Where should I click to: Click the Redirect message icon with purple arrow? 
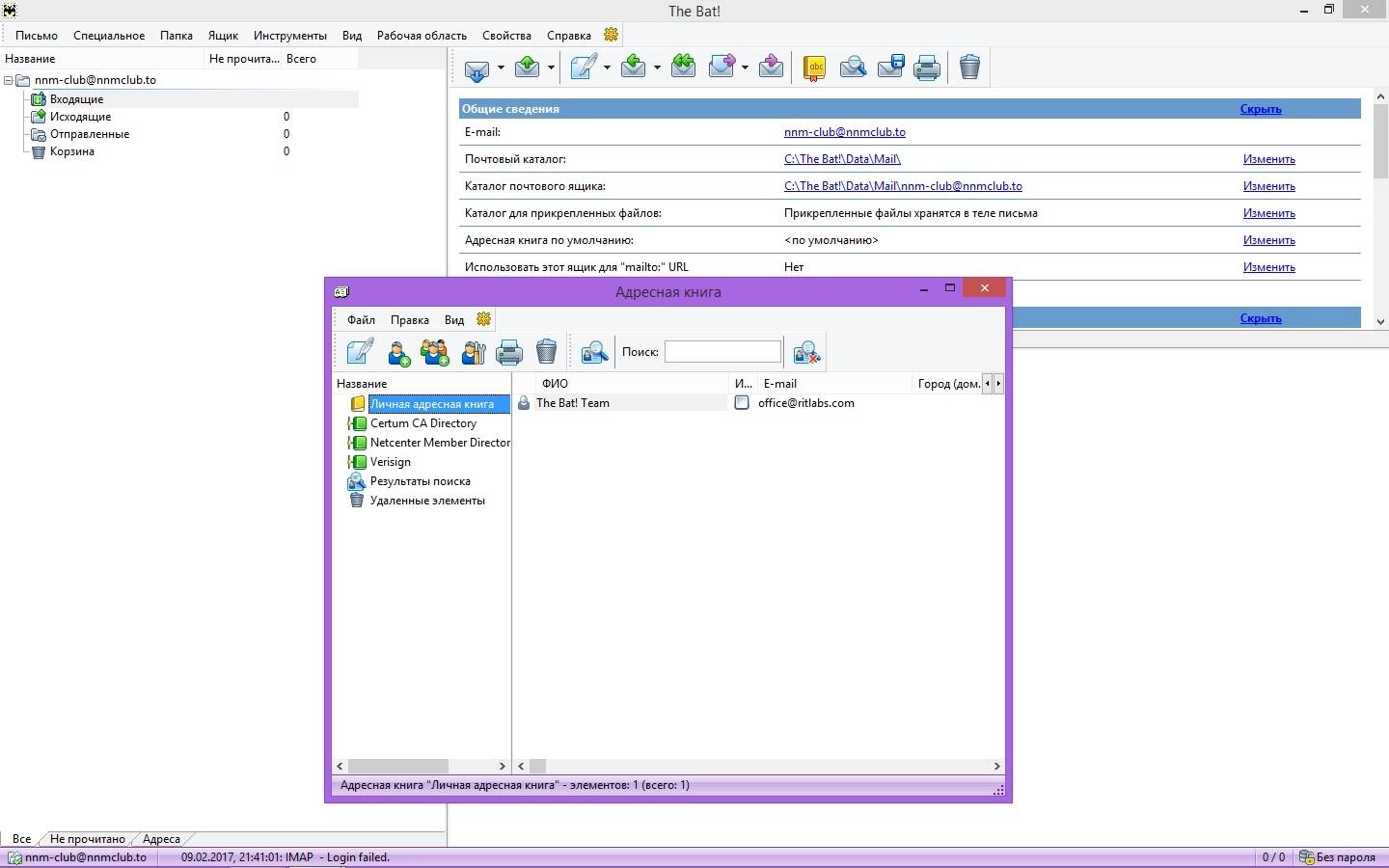771,67
